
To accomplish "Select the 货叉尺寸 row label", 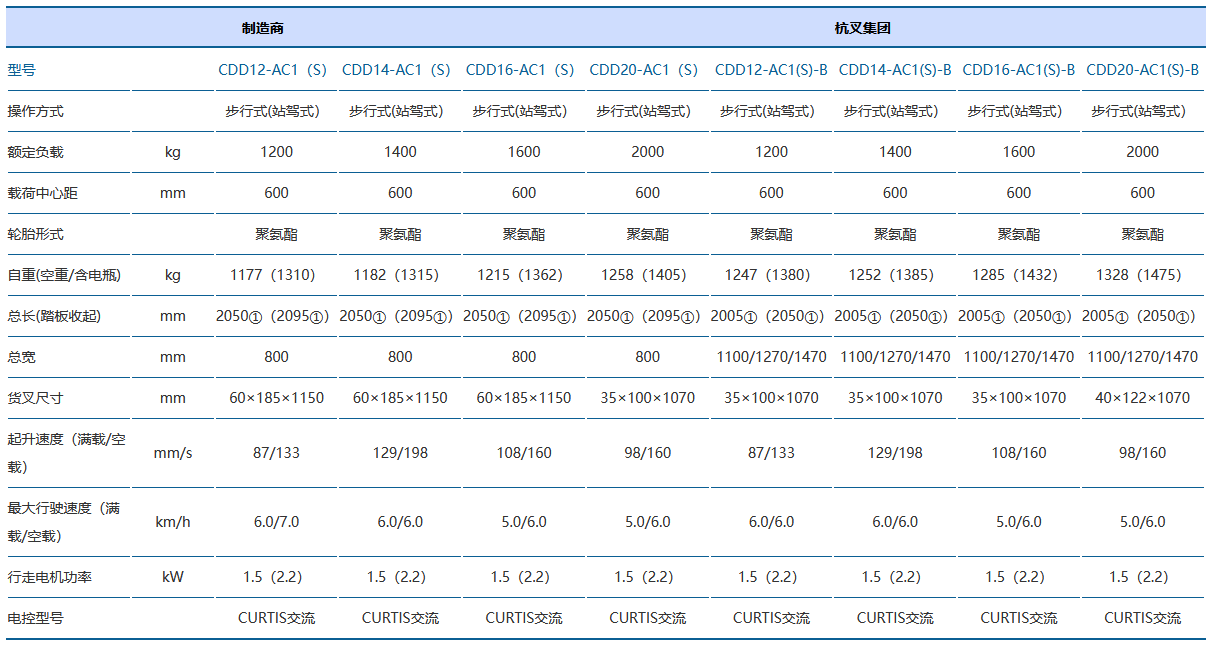I will click(x=35, y=398).
